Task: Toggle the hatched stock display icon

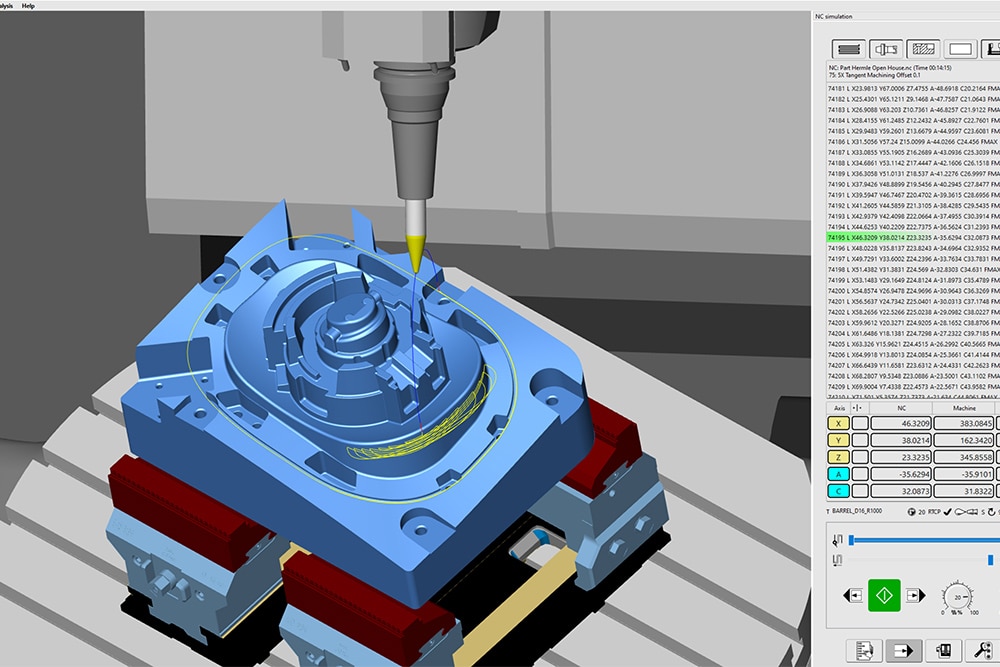Action: coord(923,49)
